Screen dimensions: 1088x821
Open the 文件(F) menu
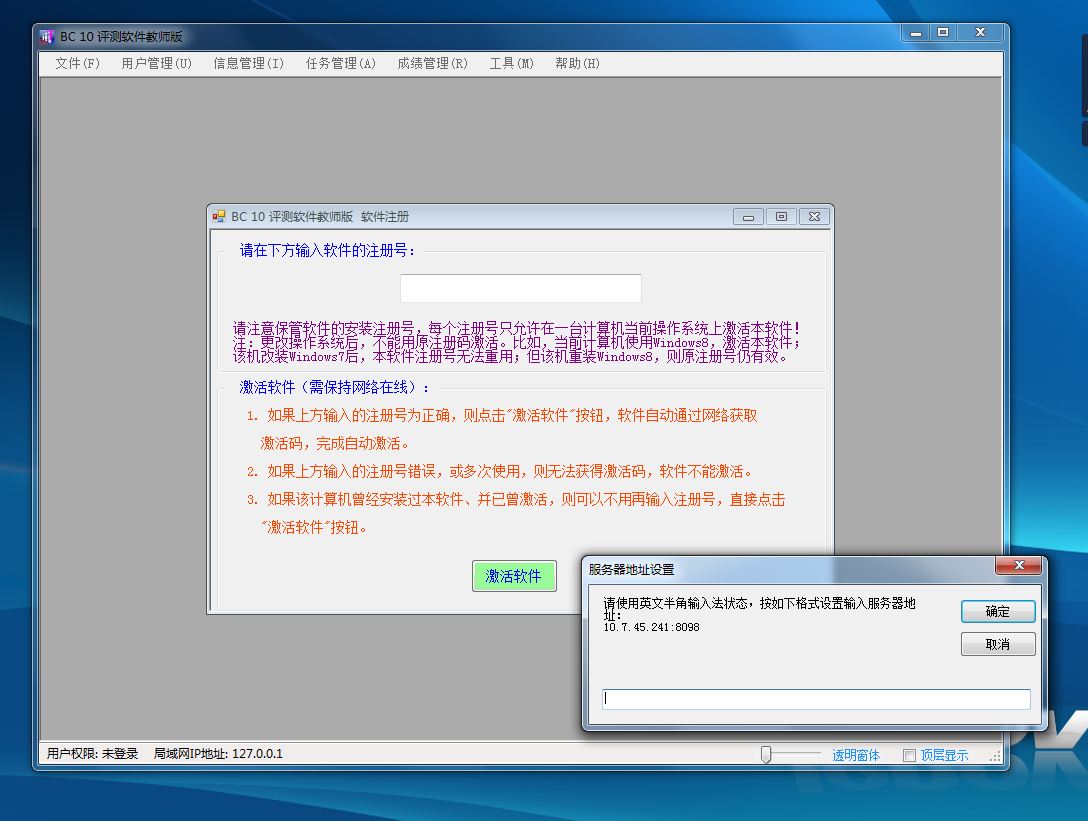coord(78,64)
